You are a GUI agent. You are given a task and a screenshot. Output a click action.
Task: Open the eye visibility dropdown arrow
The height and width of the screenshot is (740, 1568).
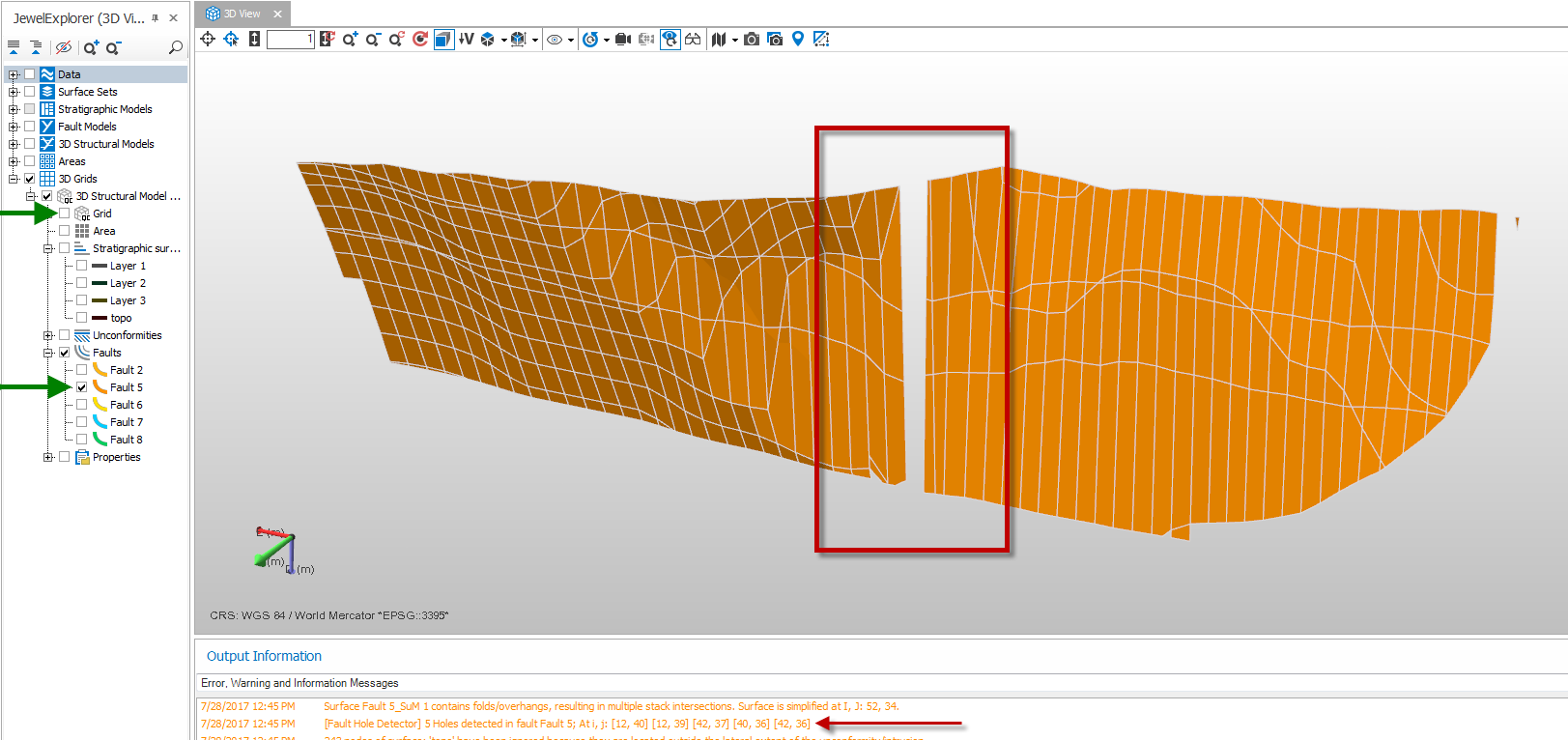click(571, 41)
